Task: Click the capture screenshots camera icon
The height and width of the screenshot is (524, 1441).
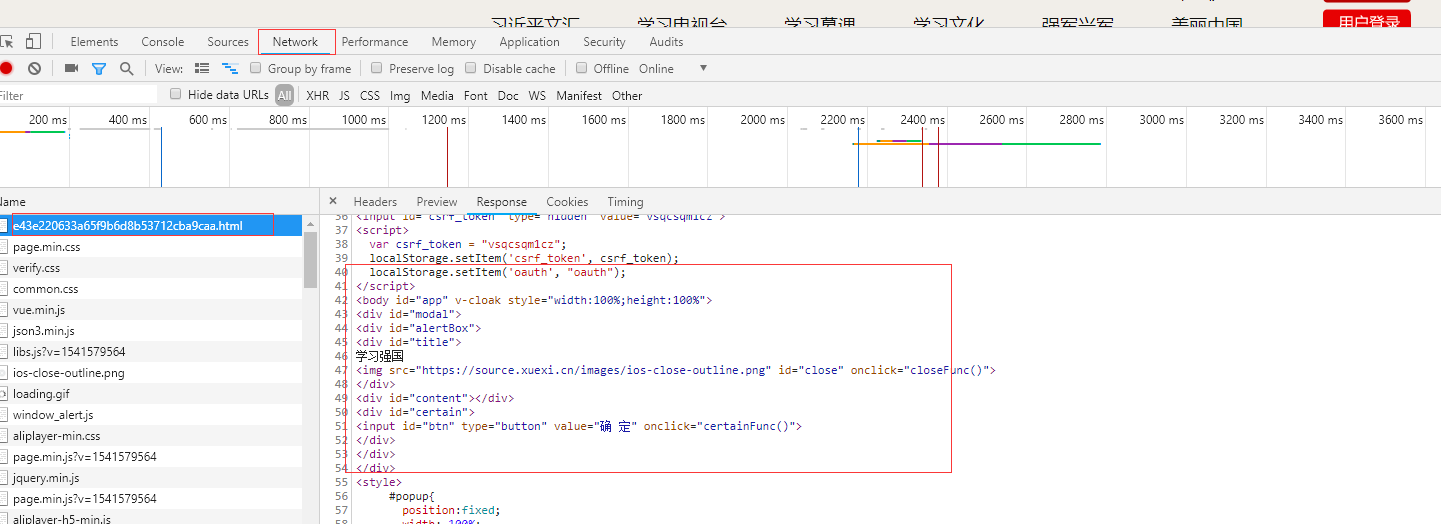Action: [71, 69]
